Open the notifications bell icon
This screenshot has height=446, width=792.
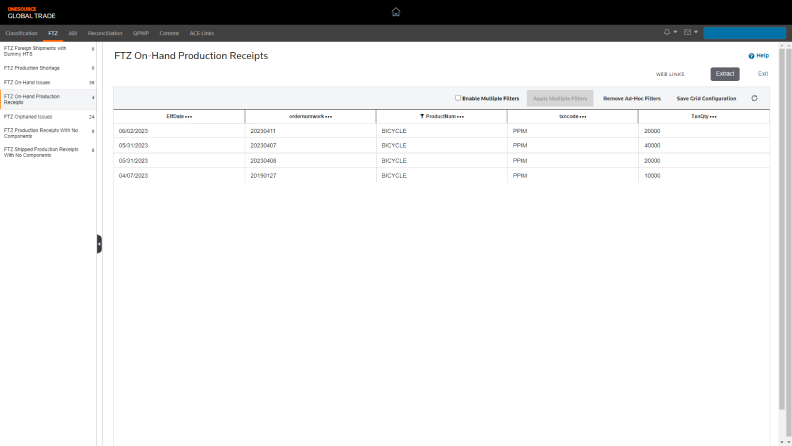pyautogui.click(x=667, y=33)
